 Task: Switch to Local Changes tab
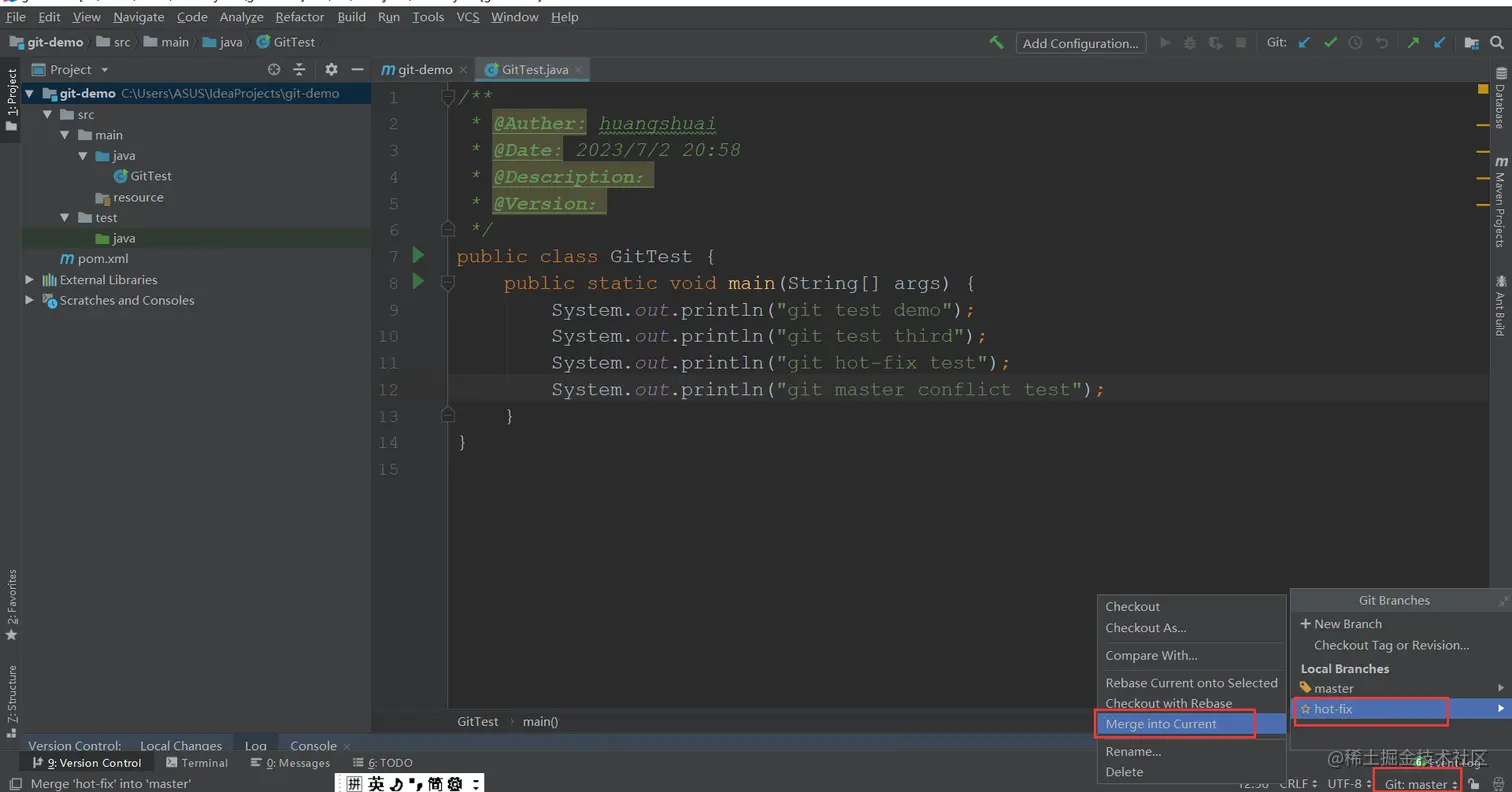181,746
